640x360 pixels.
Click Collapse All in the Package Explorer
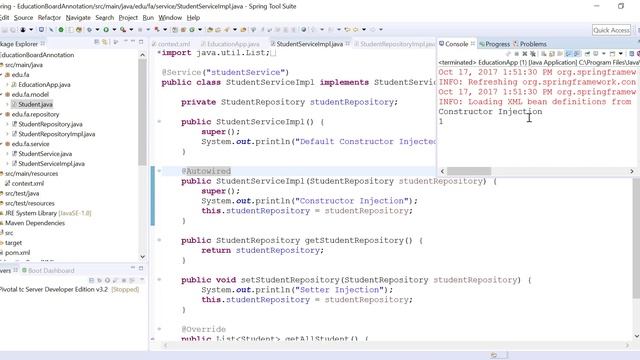point(97,42)
